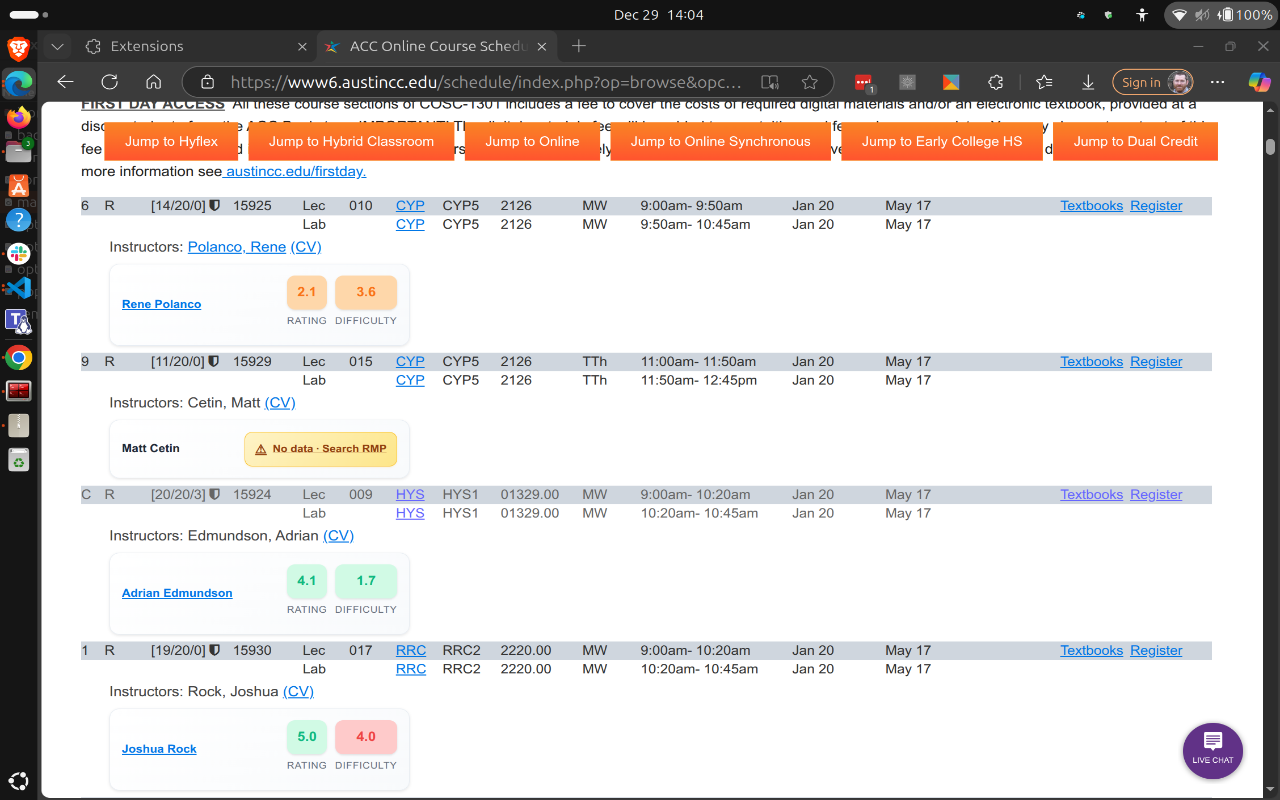Viewport: 1280px width, 800px height.
Task: Jump to the Online section
Action: [x=532, y=141]
